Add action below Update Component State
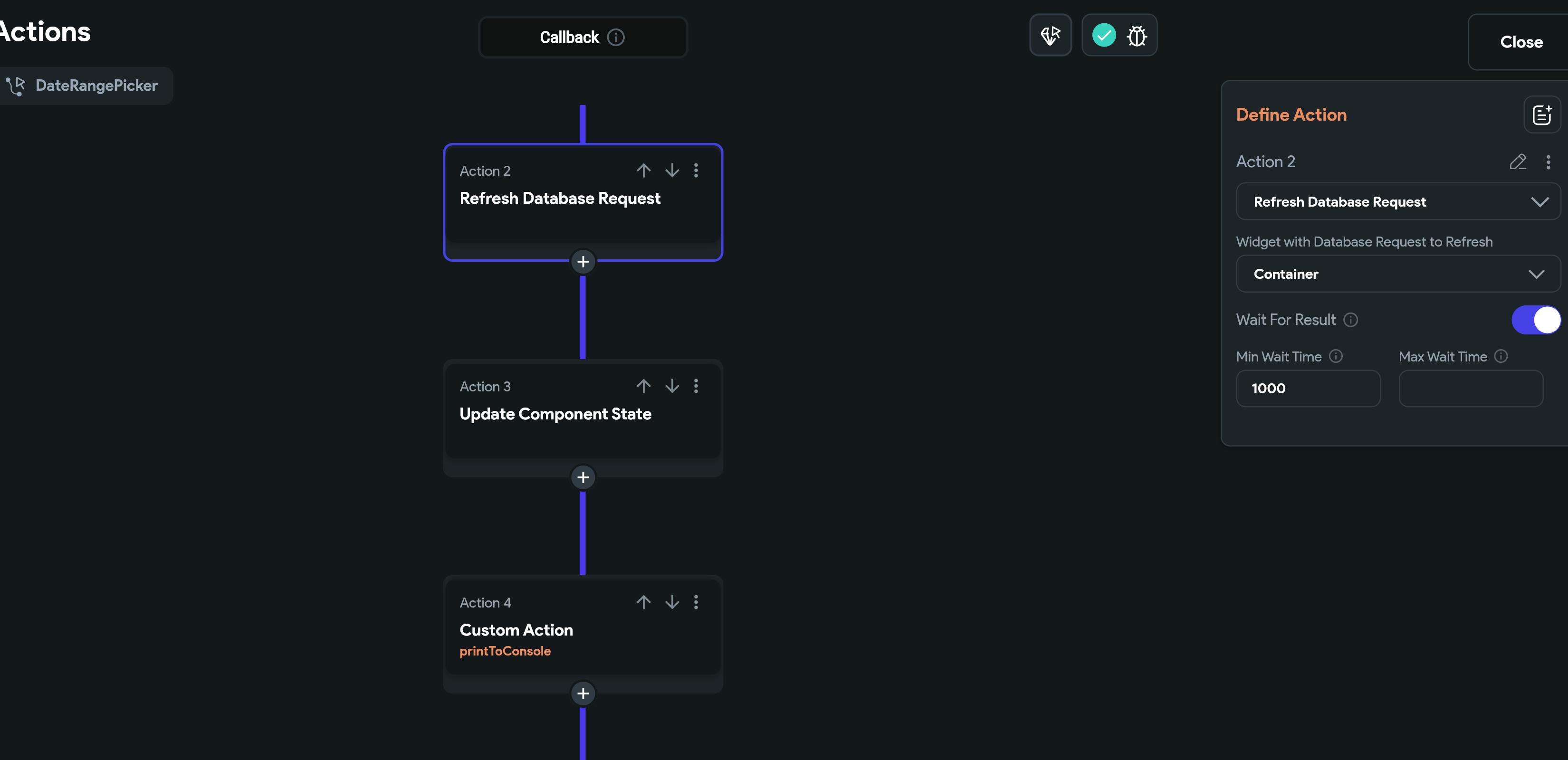This screenshot has height=760, width=1568. pos(583,477)
